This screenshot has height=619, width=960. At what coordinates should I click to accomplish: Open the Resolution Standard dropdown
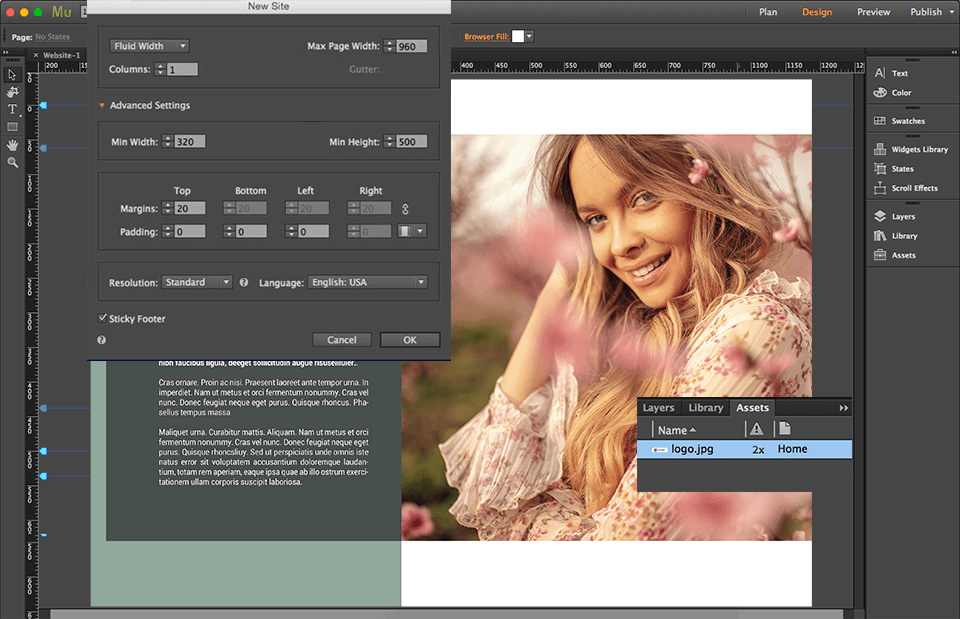pyautogui.click(x=197, y=283)
